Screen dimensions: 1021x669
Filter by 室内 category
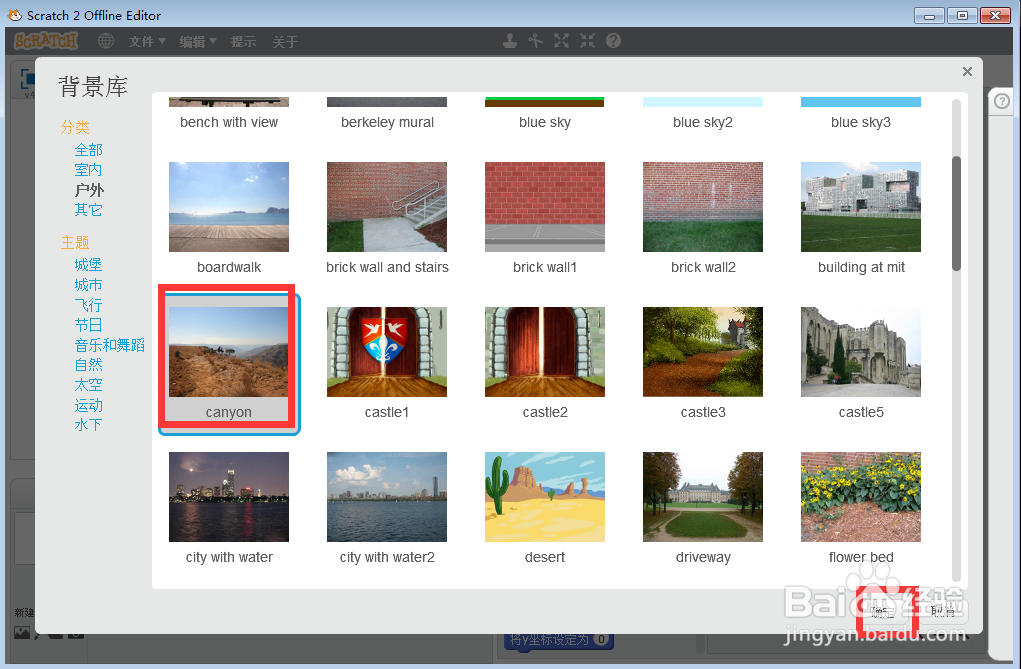pyautogui.click(x=89, y=170)
